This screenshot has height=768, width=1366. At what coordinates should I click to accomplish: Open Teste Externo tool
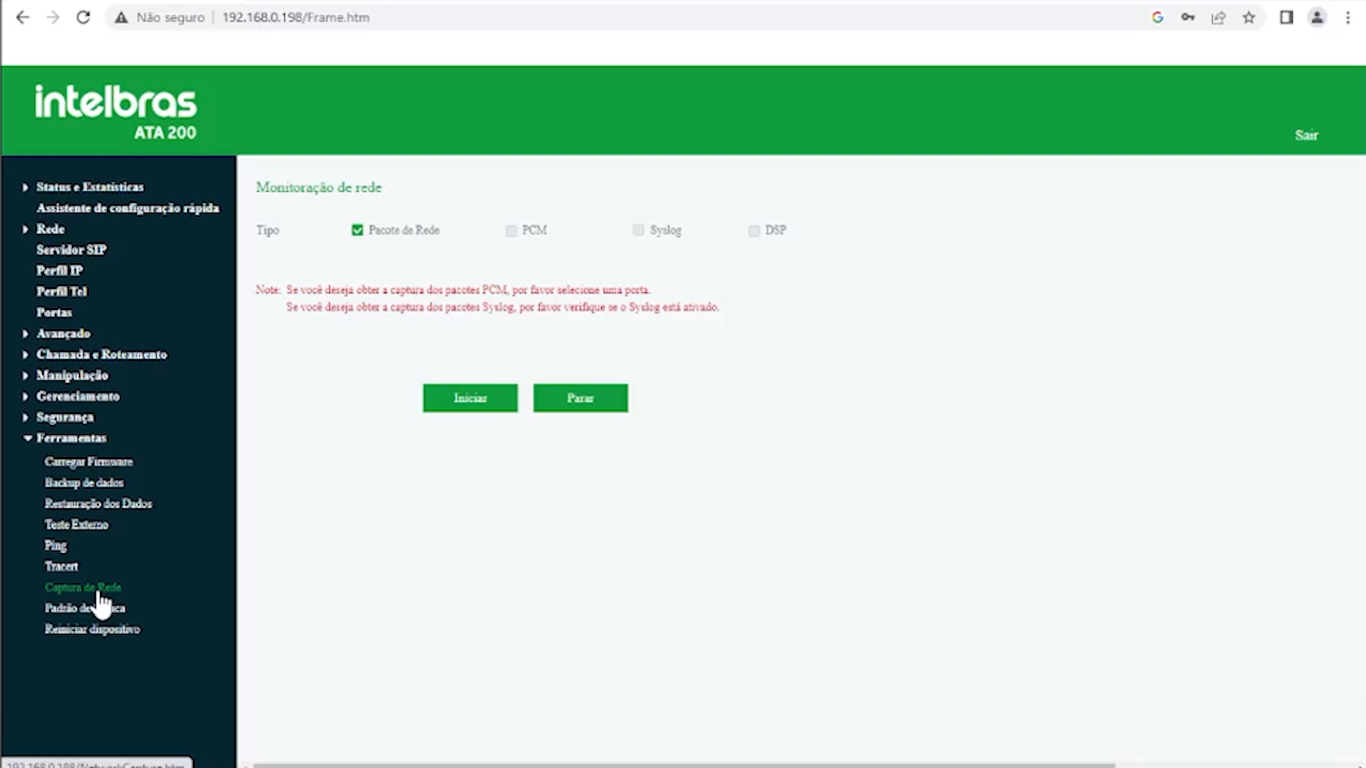click(76, 525)
